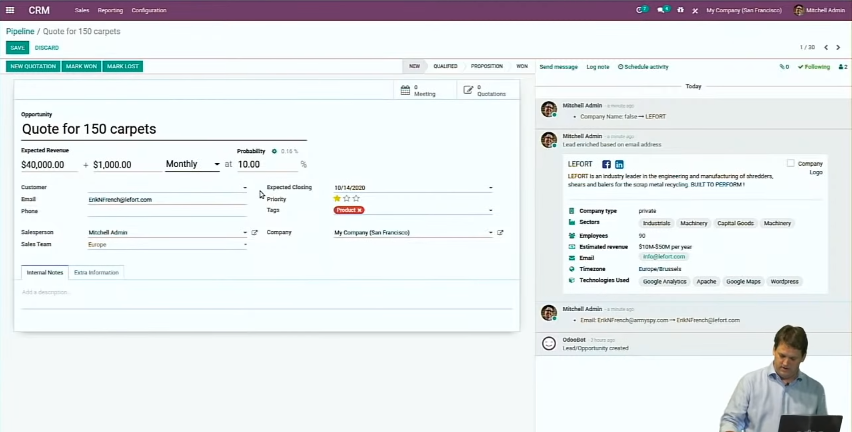
Task: Set stage to Qualified
Action: 445,66
